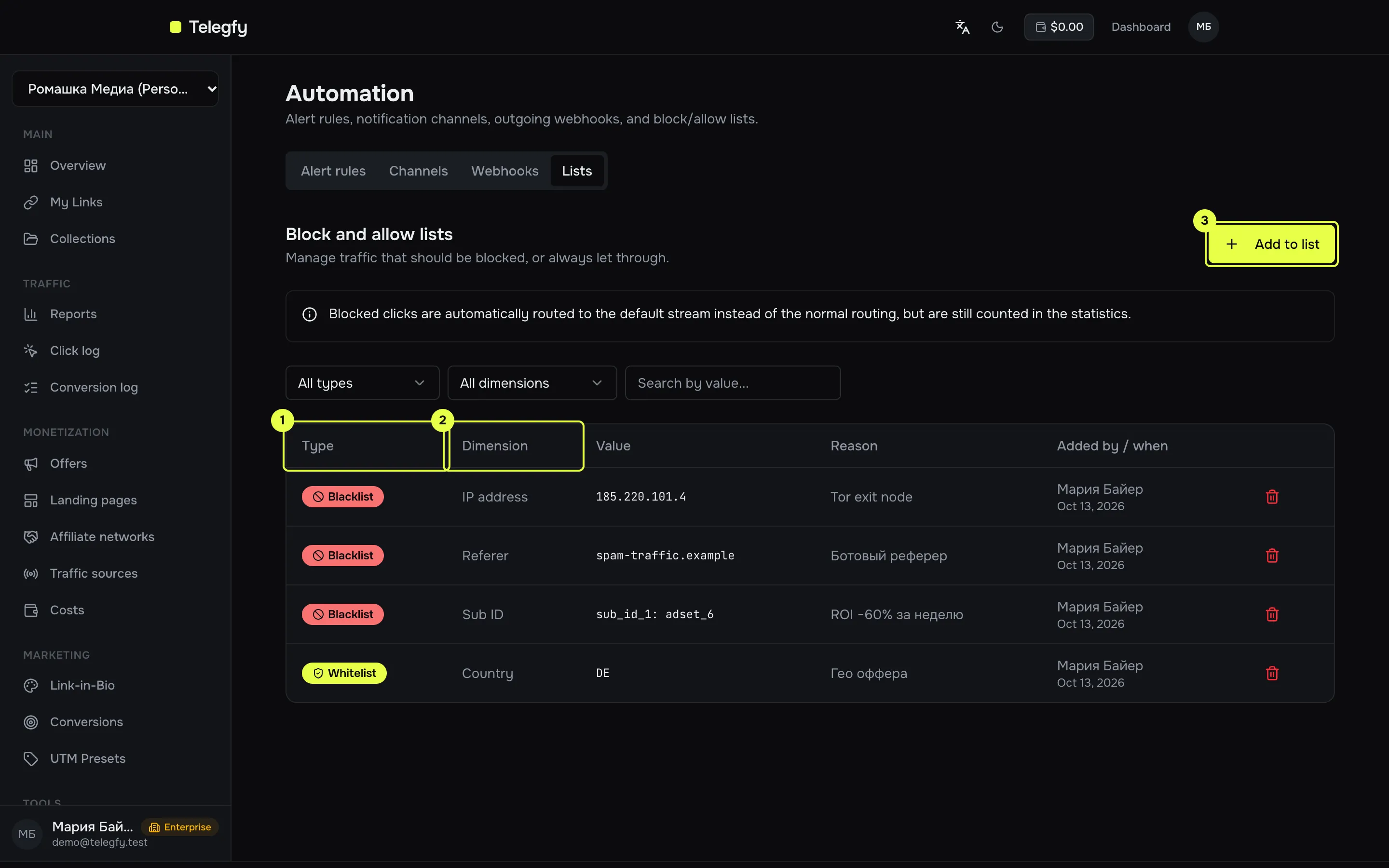Switch to Alert rules tab
Viewport: 1389px width, 868px height.
[x=333, y=171]
